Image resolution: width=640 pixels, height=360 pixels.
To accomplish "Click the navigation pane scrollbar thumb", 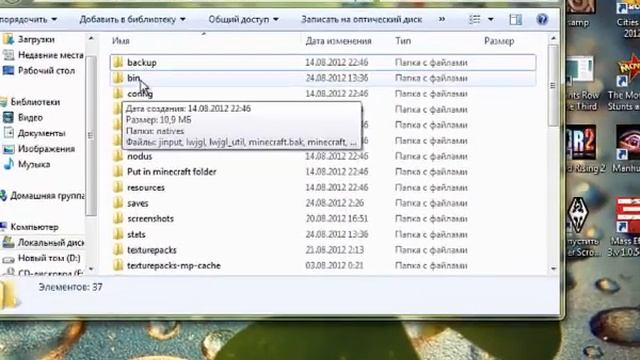I will (x=91, y=136).
